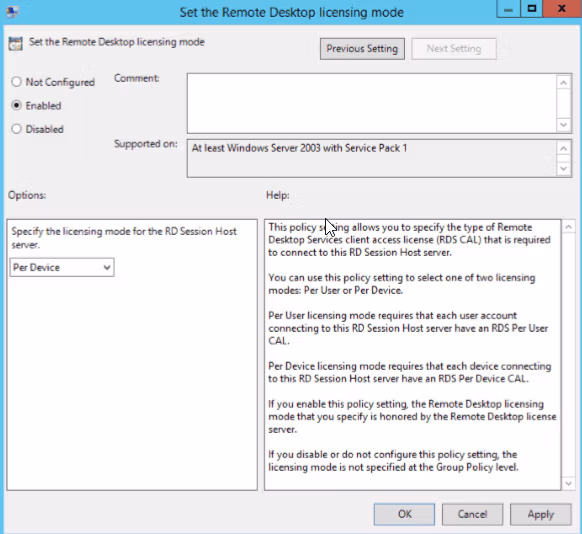The width and height of the screenshot is (582, 534).
Task: Click the paragraph starting 'If you enable this policy'
Action: (412, 416)
